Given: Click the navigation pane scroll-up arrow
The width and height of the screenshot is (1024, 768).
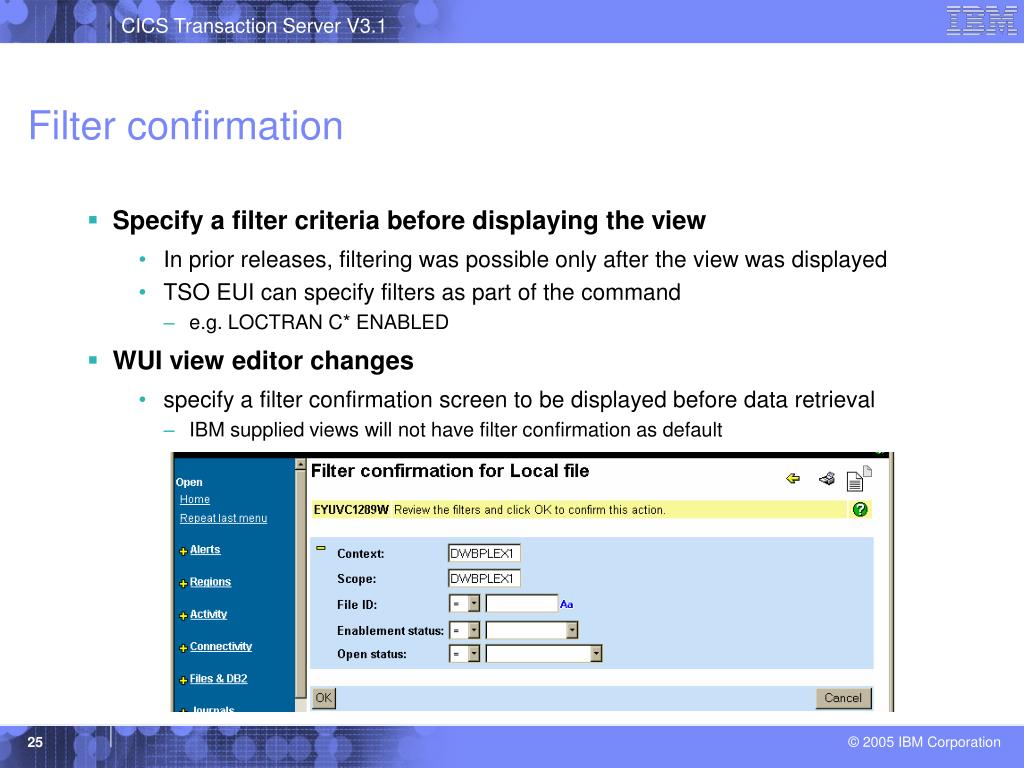Looking at the screenshot, I should click(300, 464).
